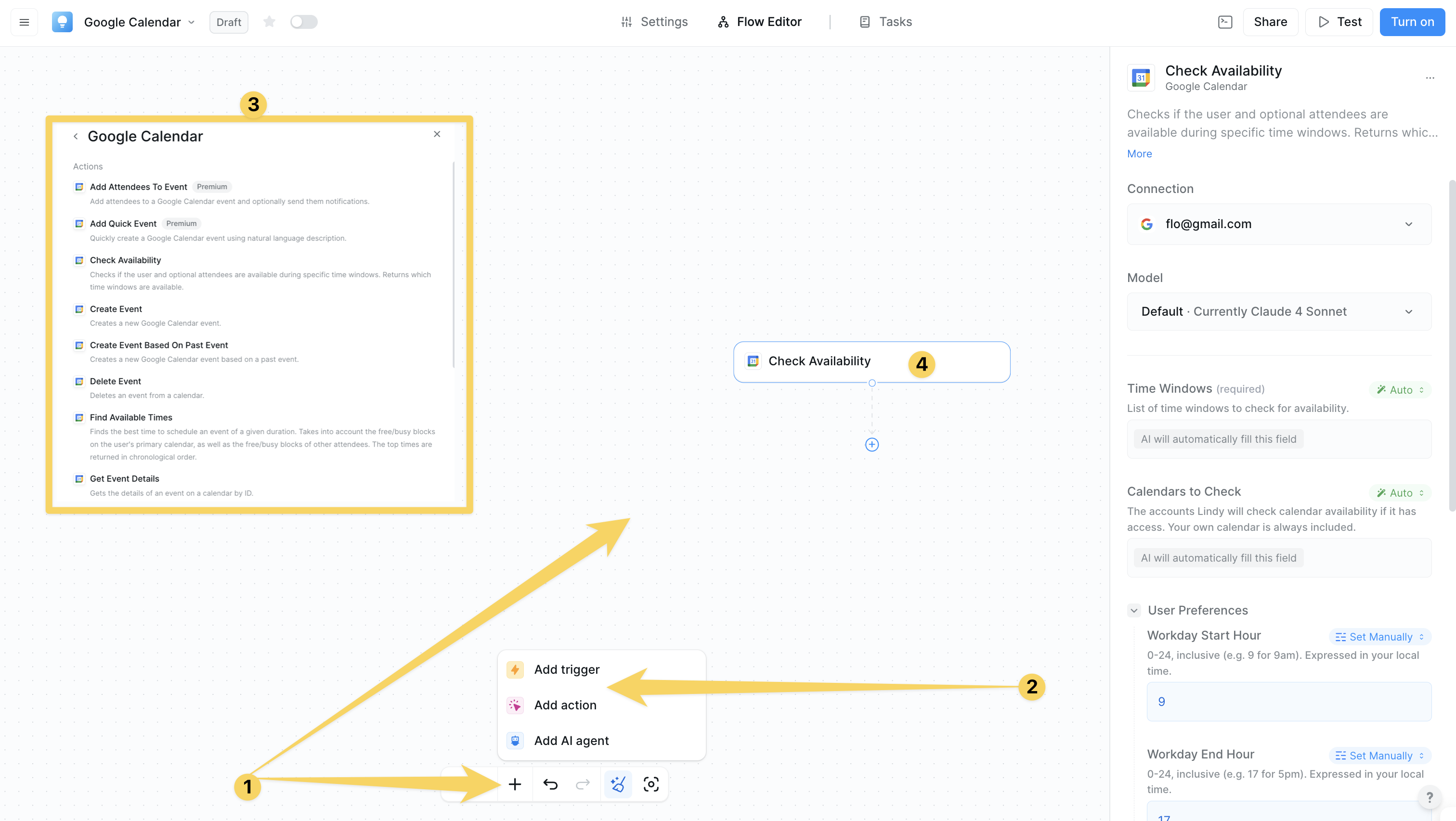
Task: Select Add action from popup menu
Action: (565, 705)
